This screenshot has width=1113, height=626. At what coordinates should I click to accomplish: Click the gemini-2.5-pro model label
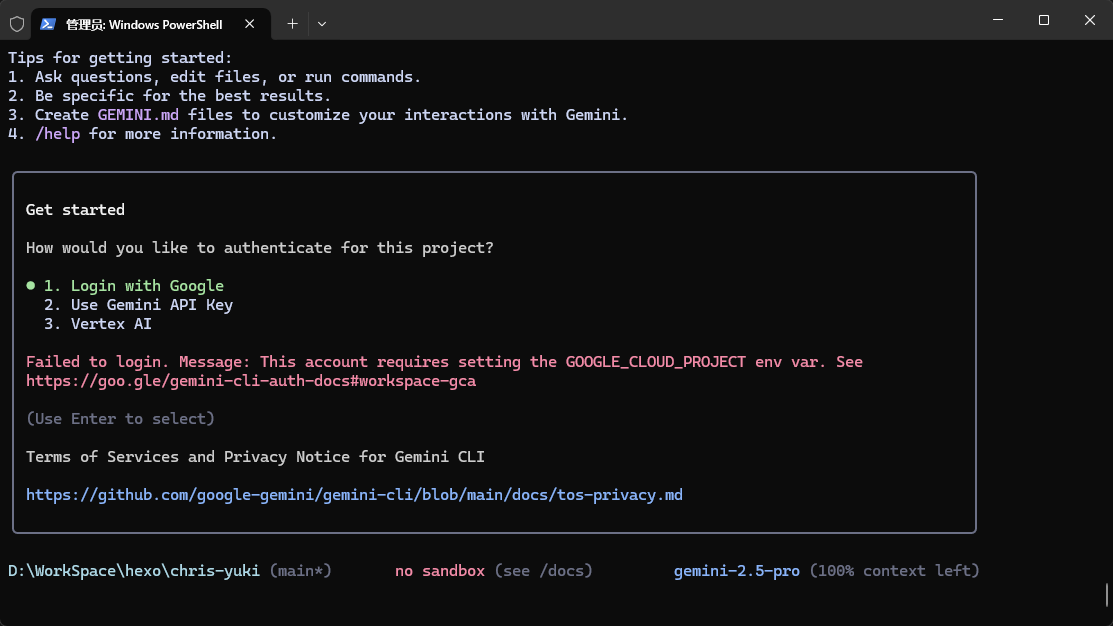pos(736,570)
